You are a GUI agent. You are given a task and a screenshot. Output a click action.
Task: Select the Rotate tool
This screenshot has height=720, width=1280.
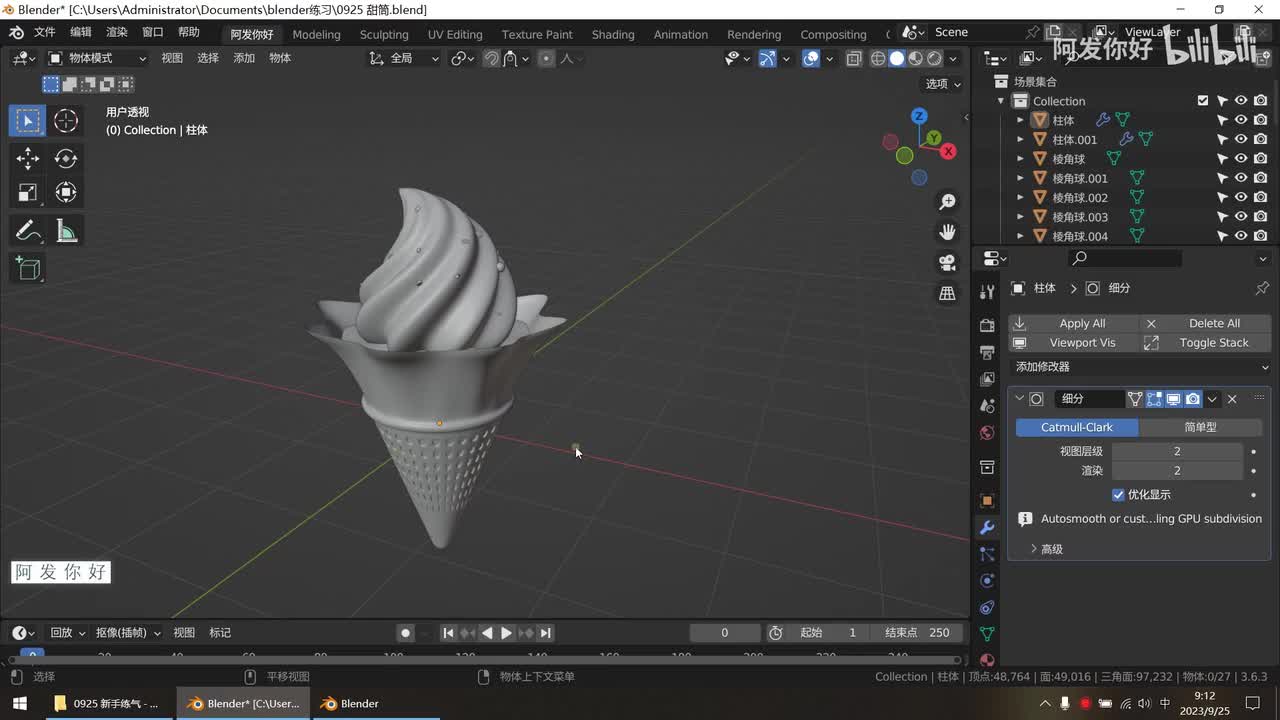(66, 158)
